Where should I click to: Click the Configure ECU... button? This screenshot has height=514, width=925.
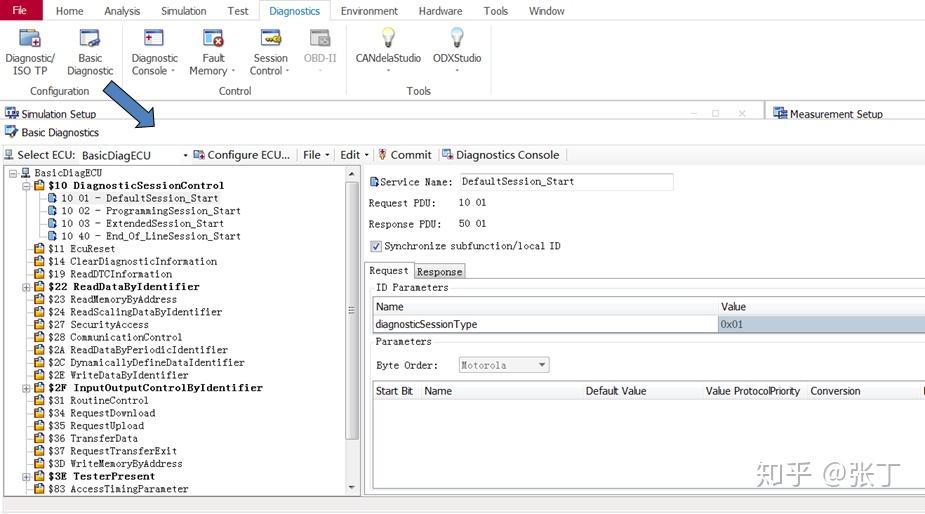pos(242,155)
